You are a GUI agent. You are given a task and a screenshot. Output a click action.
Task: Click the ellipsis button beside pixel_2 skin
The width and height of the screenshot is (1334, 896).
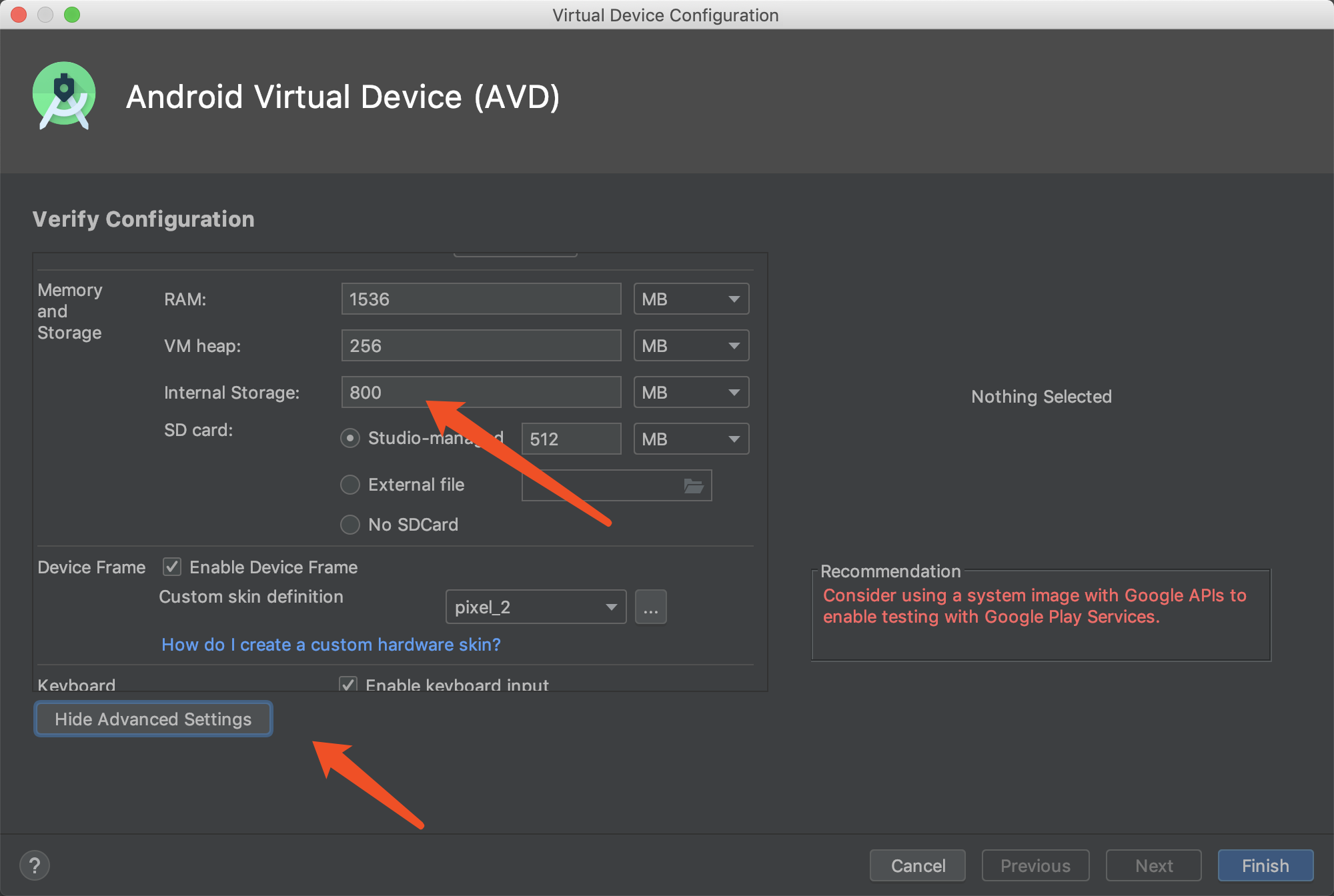pos(650,607)
